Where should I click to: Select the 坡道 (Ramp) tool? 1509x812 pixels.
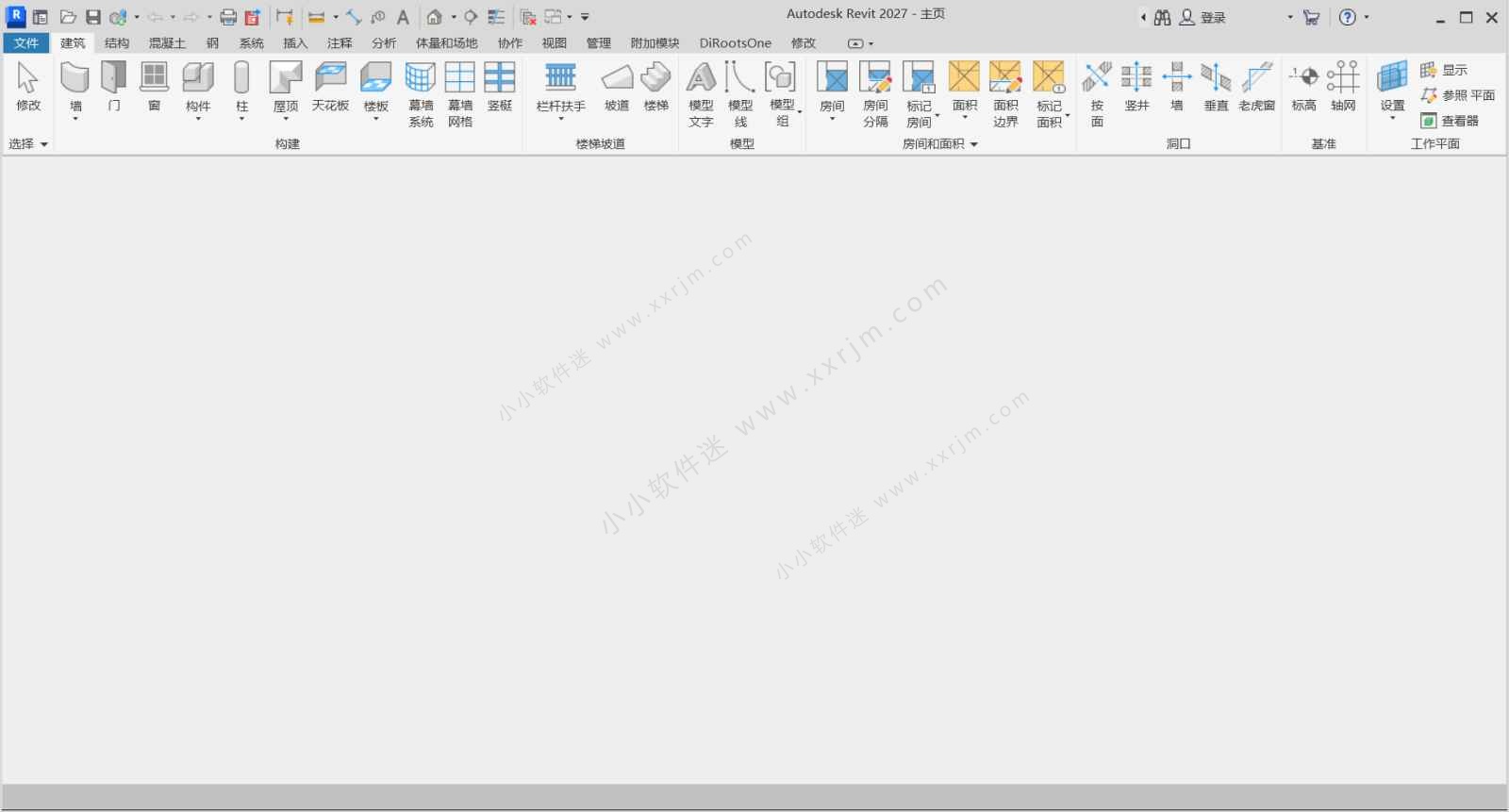click(617, 87)
